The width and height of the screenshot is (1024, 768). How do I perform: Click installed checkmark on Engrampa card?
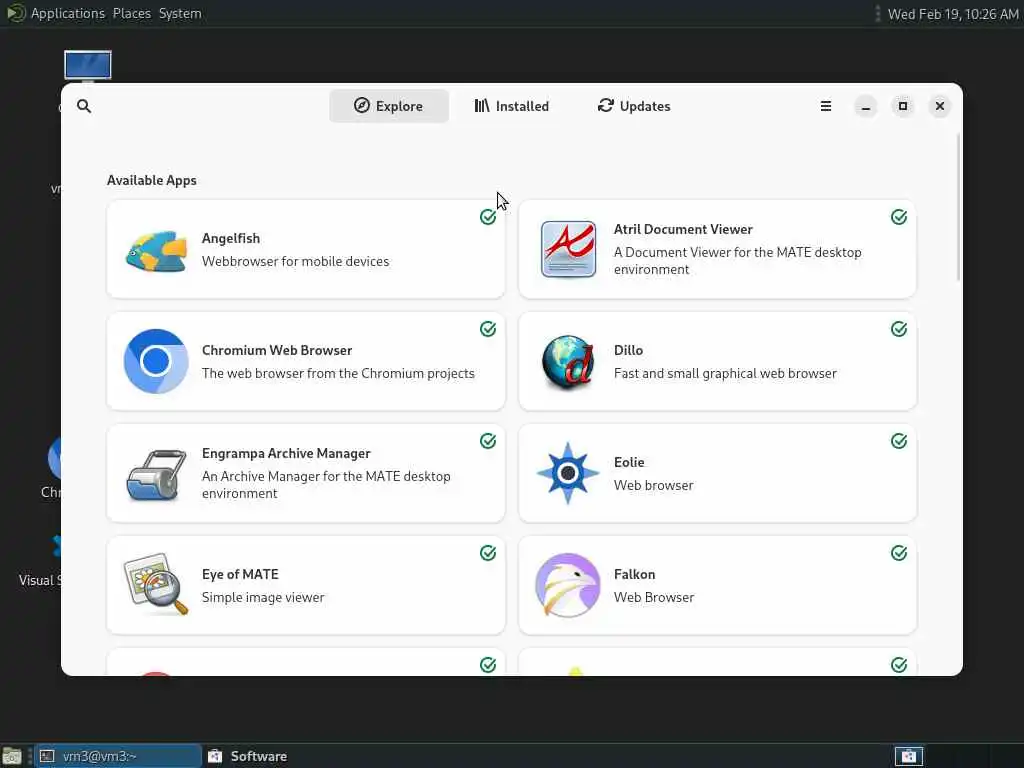pos(488,441)
